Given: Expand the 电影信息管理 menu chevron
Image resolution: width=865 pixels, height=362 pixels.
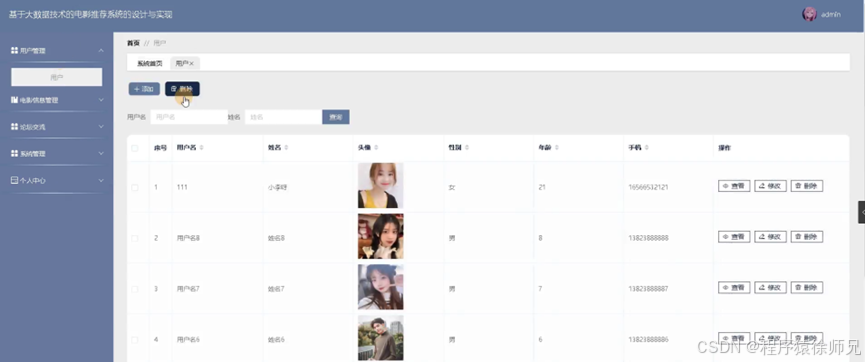Looking at the screenshot, I should 101,100.
